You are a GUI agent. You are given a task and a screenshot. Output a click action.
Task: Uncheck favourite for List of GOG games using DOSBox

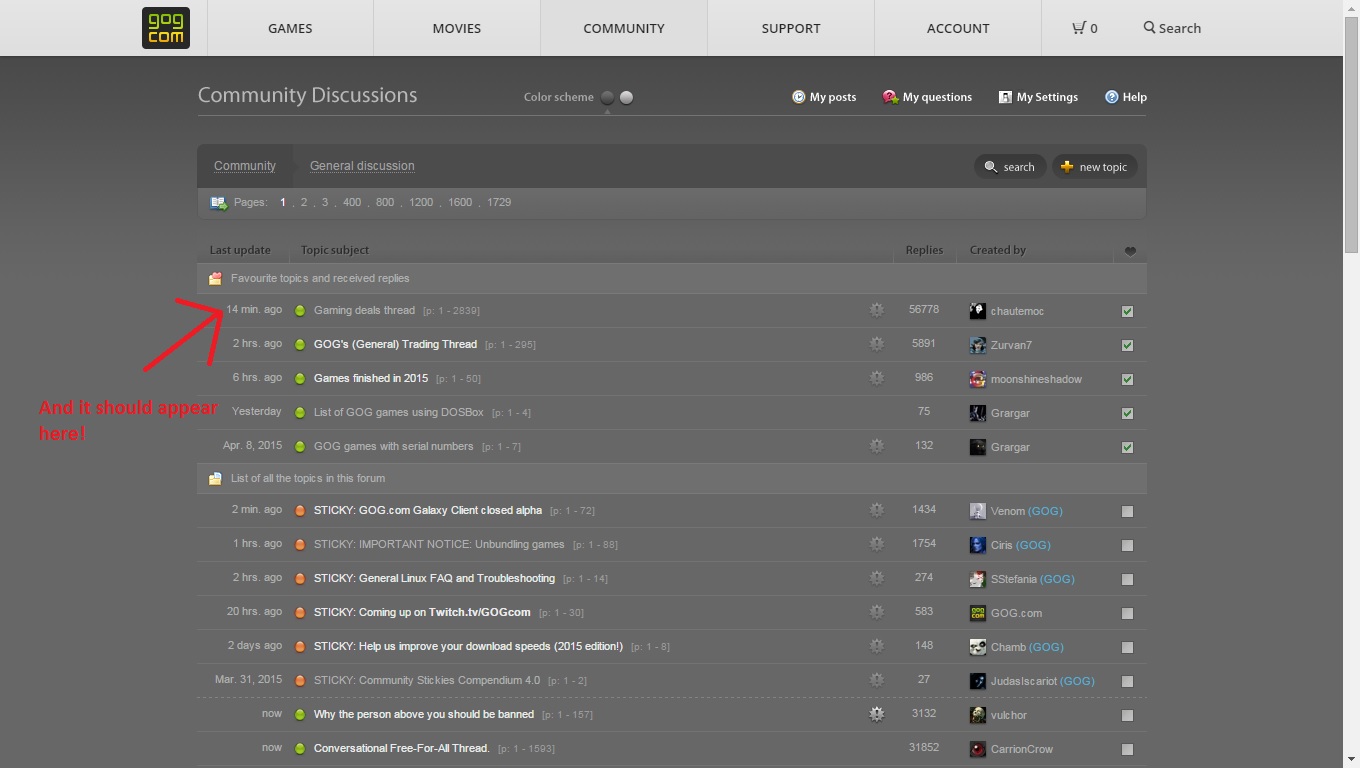coord(1128,413)
